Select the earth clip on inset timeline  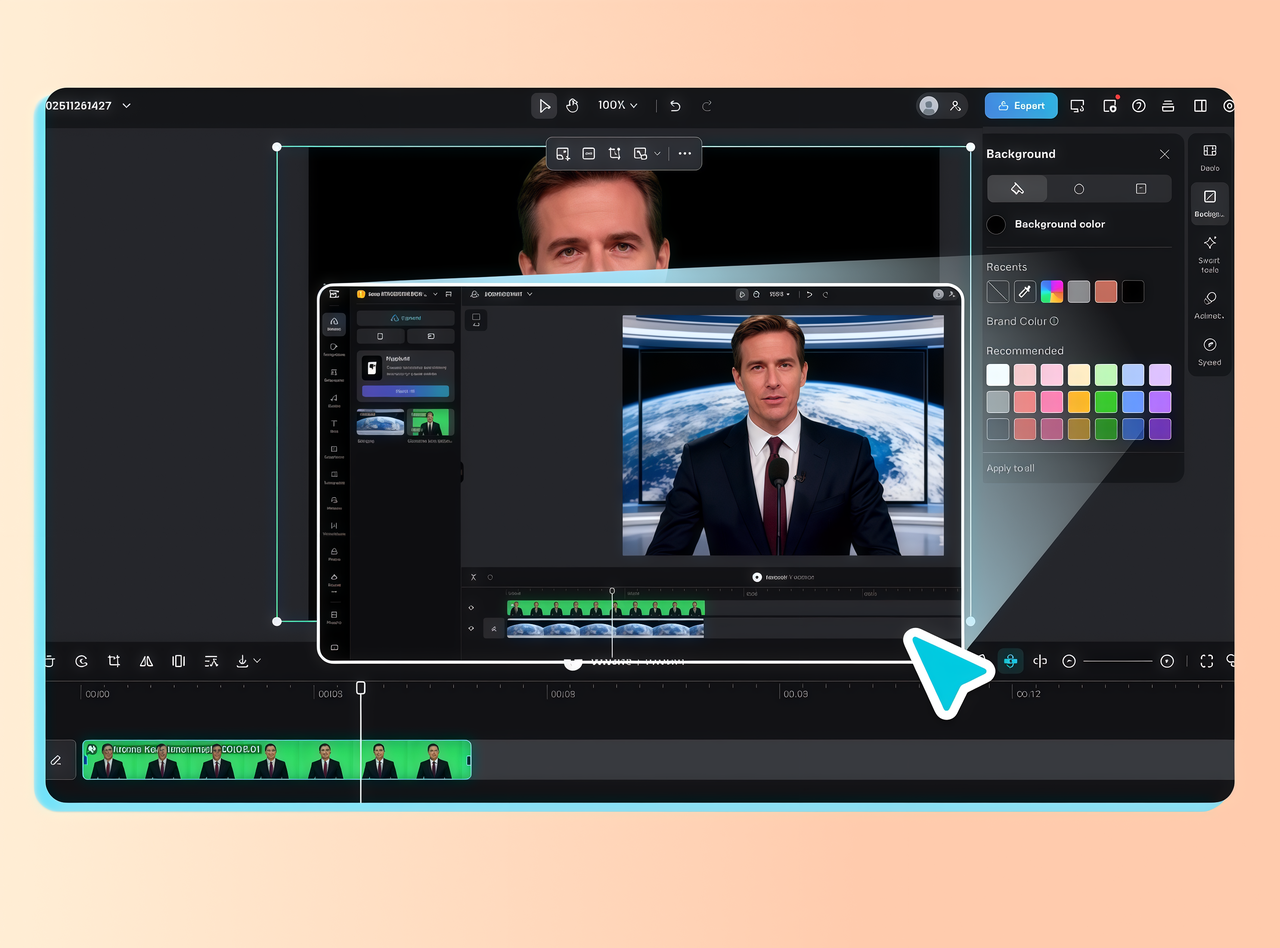(605, 629)
